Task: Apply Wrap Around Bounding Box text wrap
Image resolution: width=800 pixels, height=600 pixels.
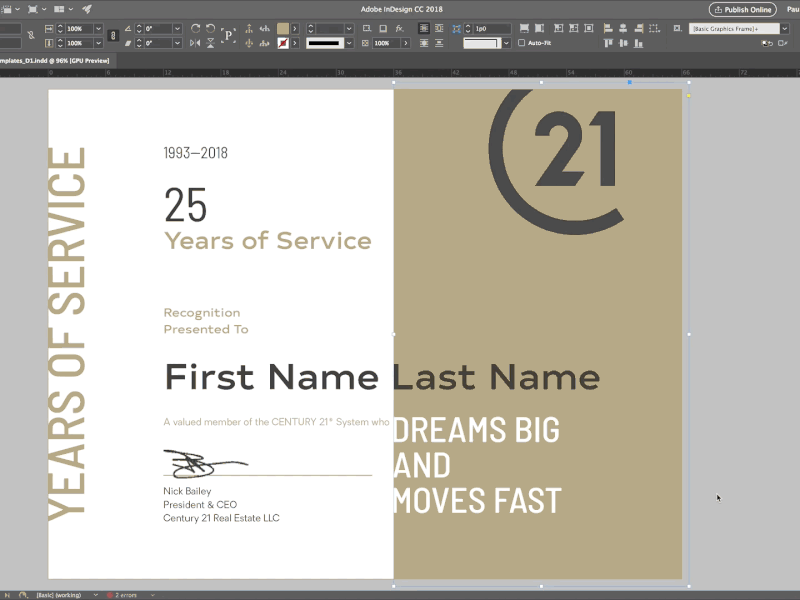Action: (x=439, y=29)
